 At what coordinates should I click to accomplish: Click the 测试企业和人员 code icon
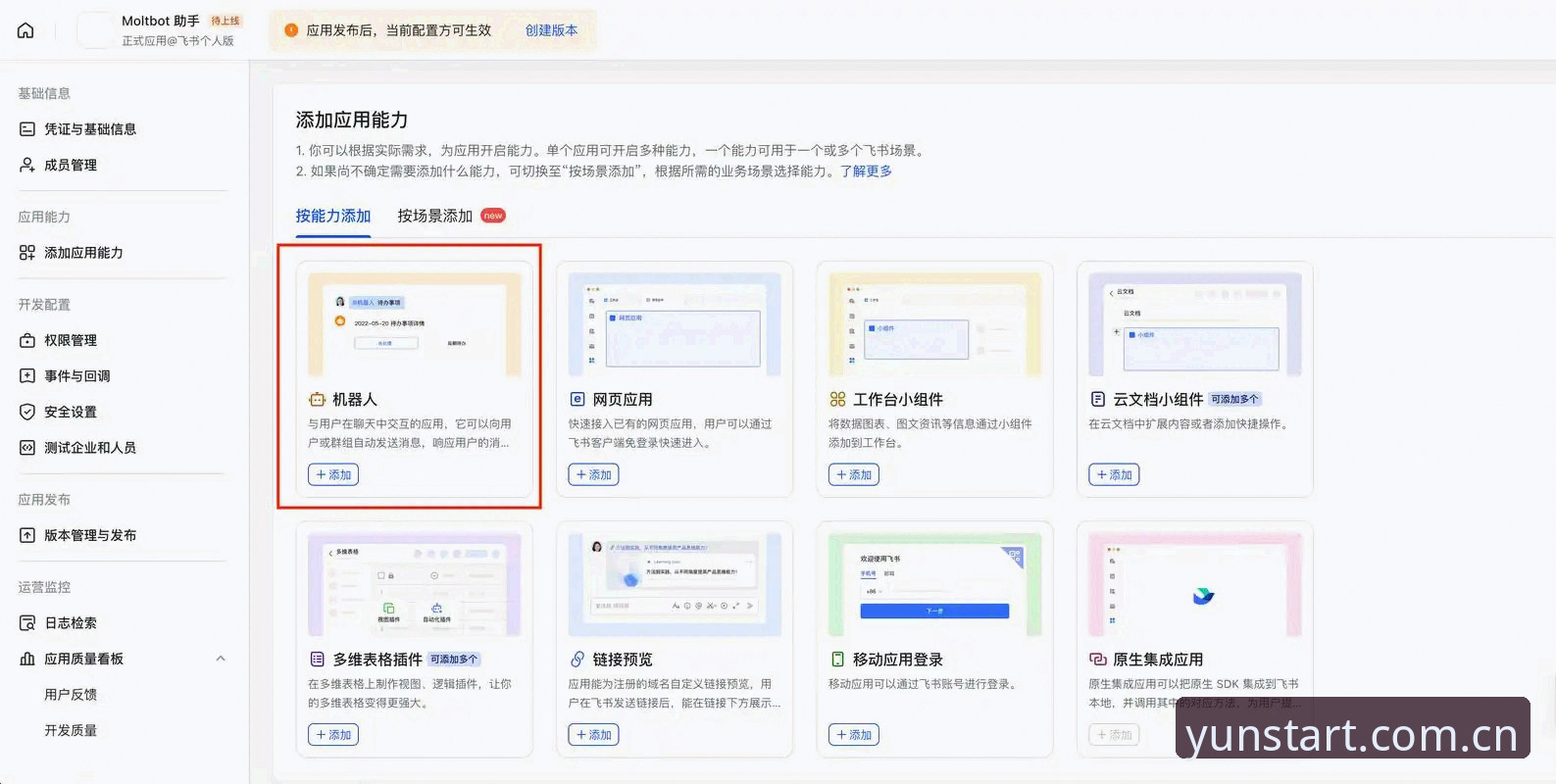pyautogui.click(x=27, y=448)
